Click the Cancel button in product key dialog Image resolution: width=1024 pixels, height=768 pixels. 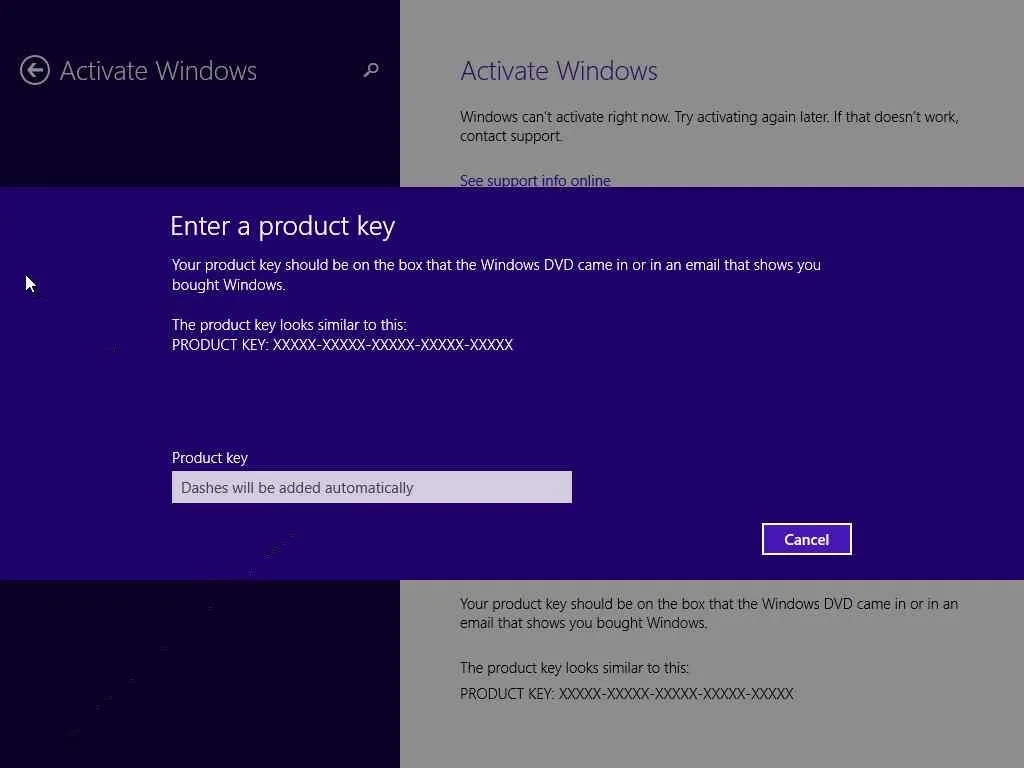[807, 539]
